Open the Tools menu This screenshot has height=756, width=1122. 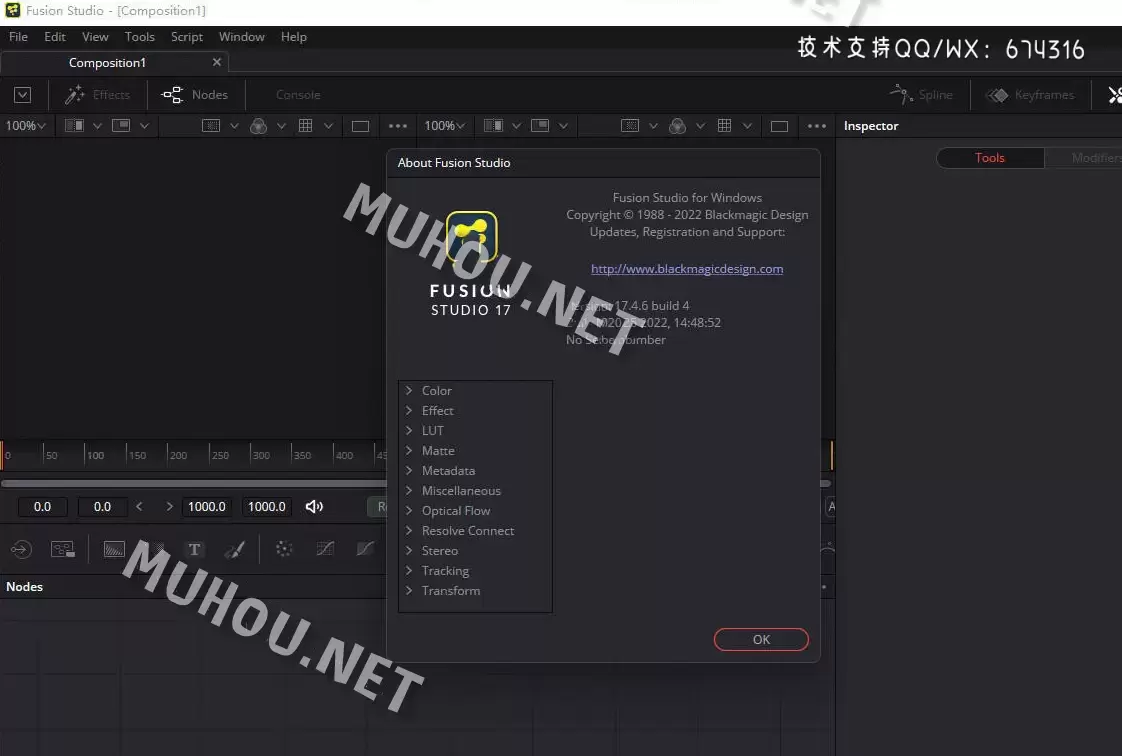140,36
